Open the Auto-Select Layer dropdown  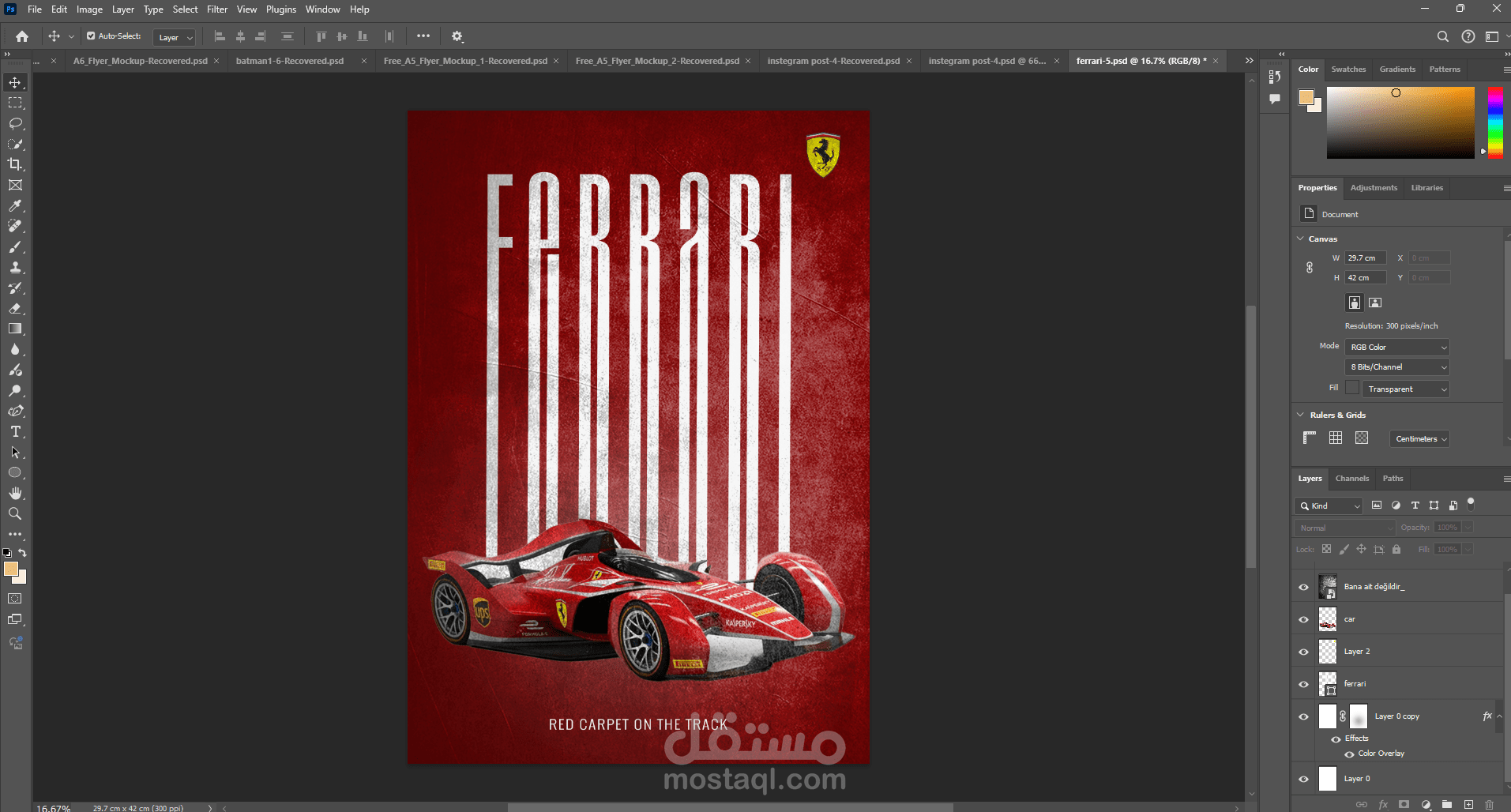[175, 37]
